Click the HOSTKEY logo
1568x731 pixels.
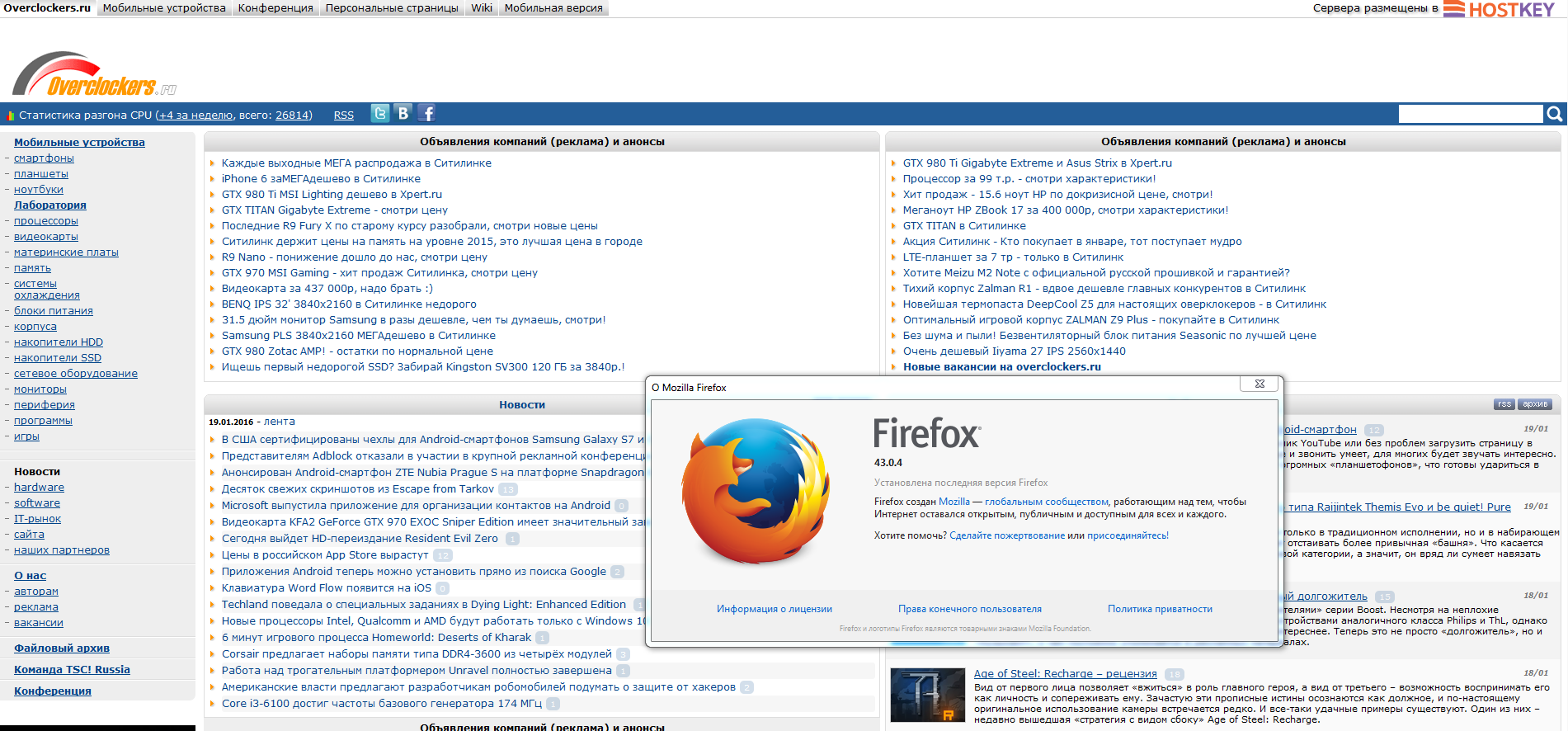point(1499,9)
